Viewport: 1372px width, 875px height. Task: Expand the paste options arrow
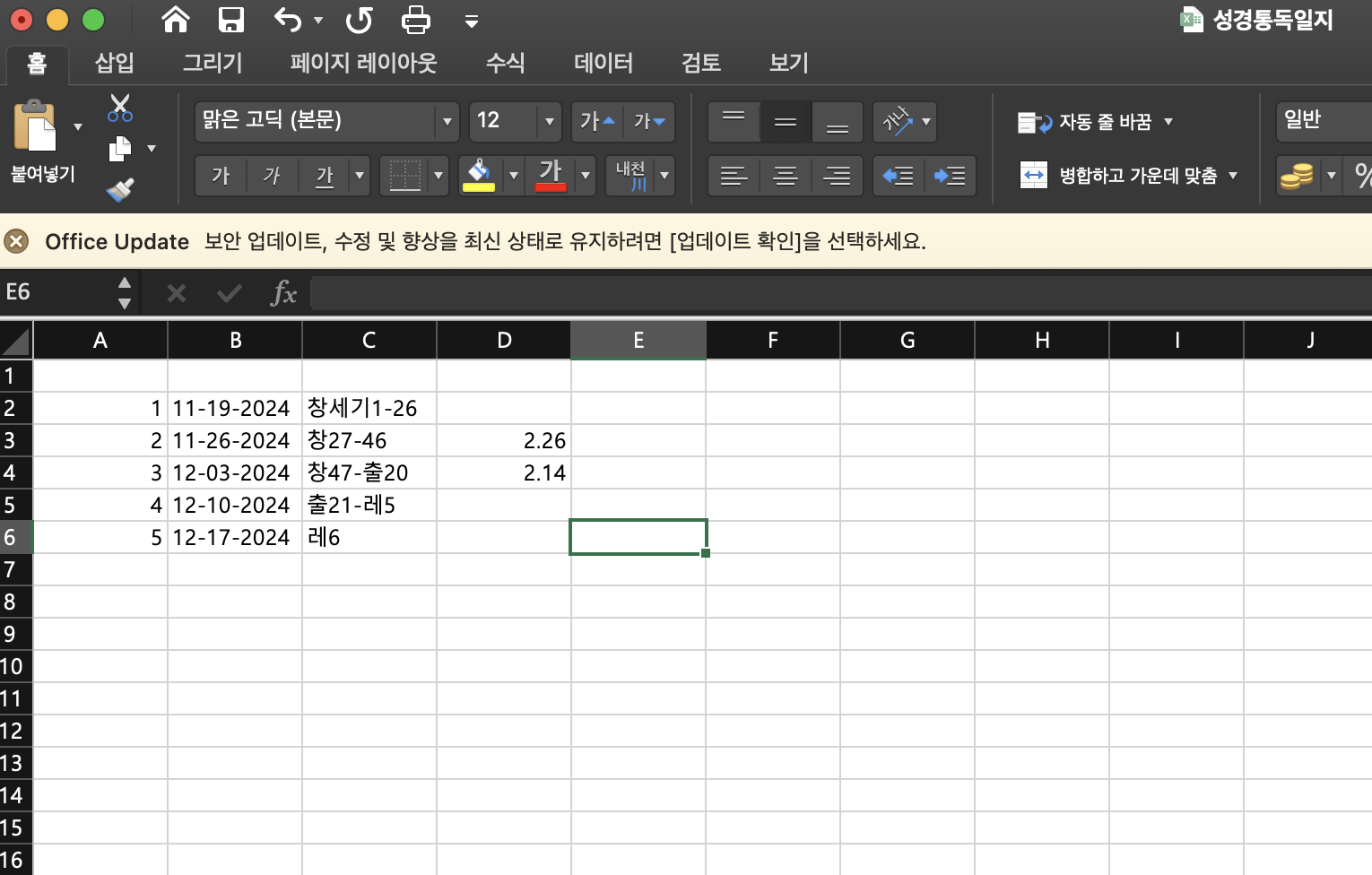pyautogui.click(x=78, y=126)
